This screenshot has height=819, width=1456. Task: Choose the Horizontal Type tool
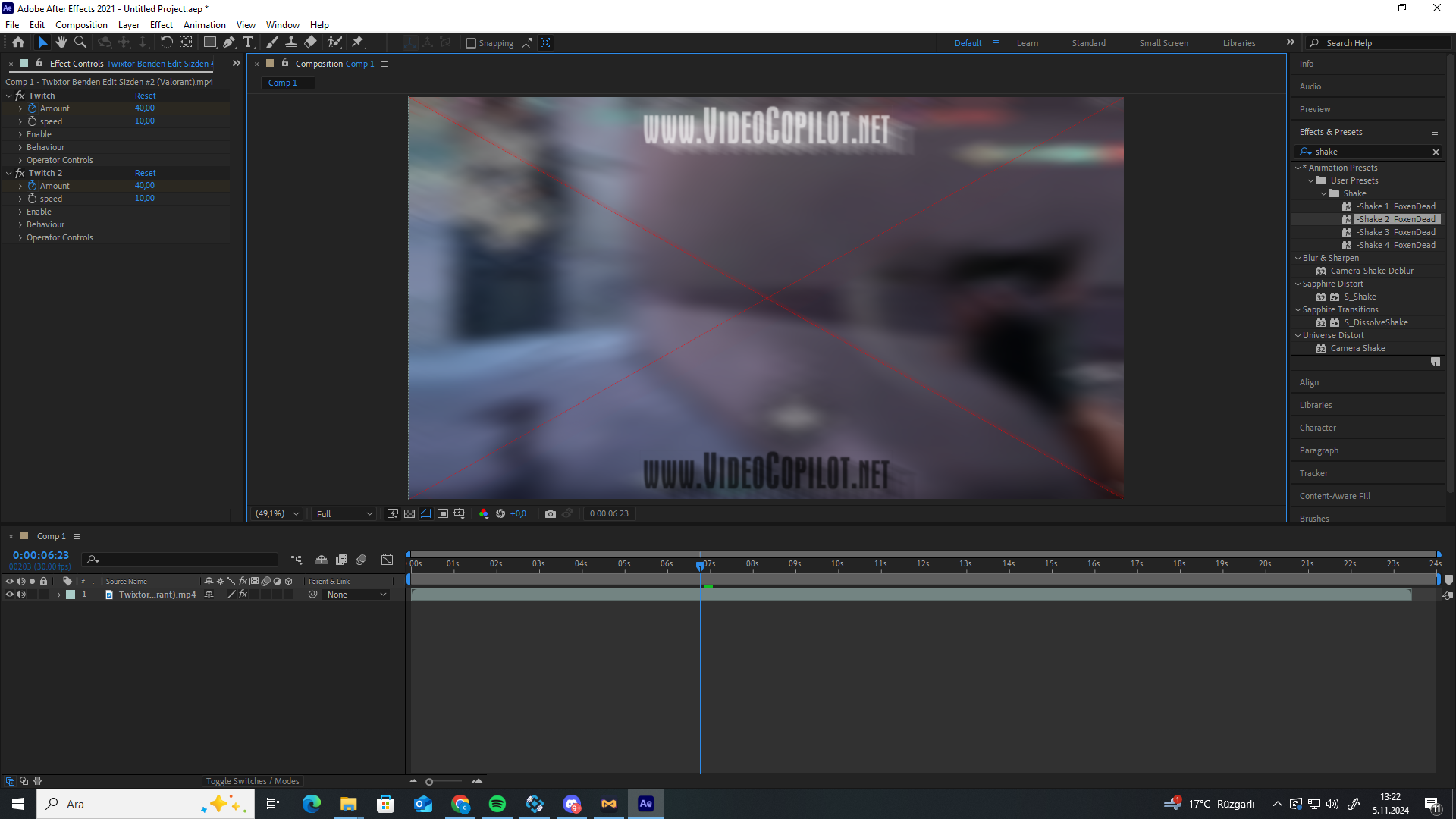tap(248, 43)
